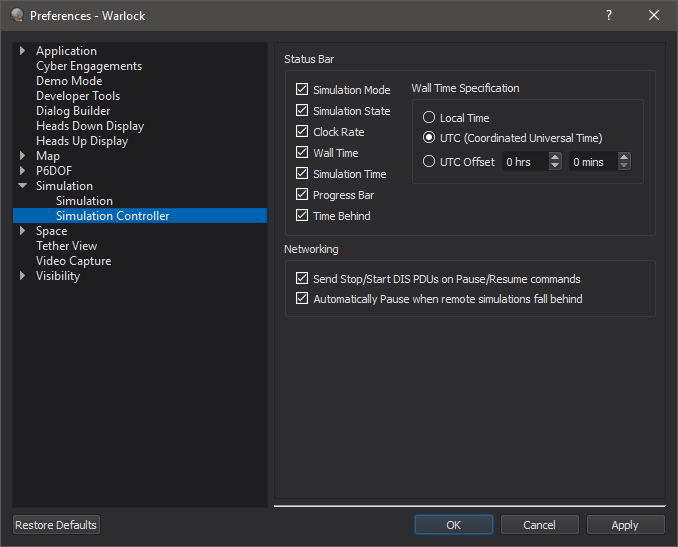Open Dialog Builder preferences
Viewport: 678px width, 547px height.
(x=73, y=111)
